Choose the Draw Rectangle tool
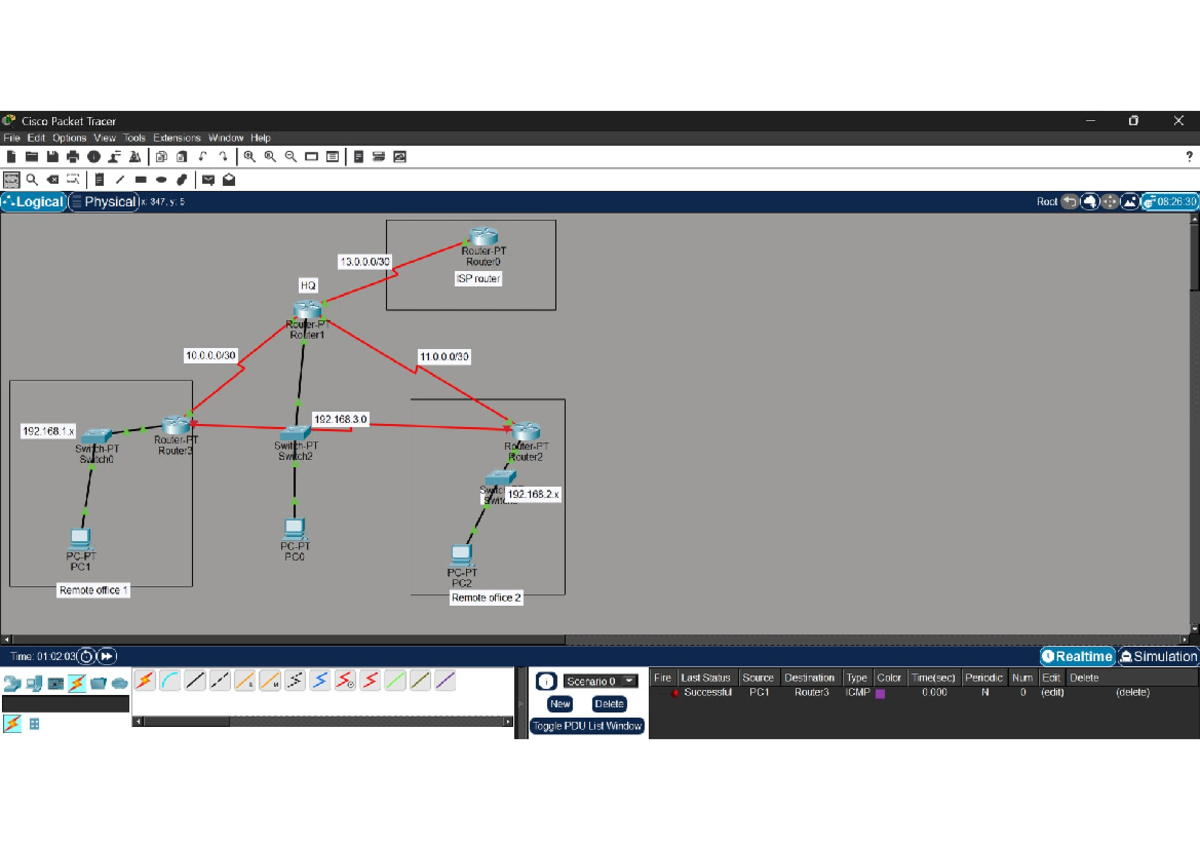 click(x=140, y=180)
